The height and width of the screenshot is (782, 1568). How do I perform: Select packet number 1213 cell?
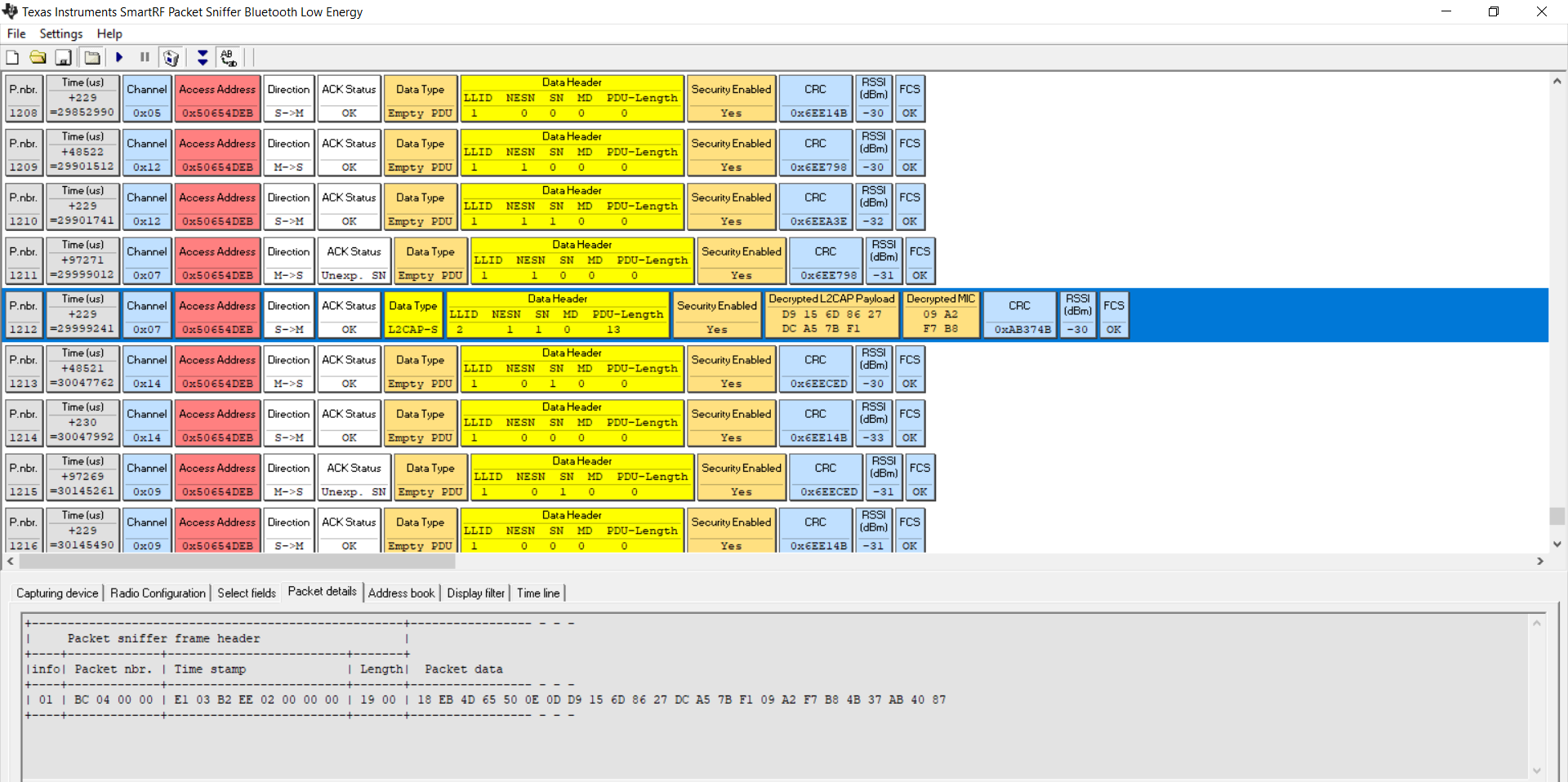tap(24, 369)
